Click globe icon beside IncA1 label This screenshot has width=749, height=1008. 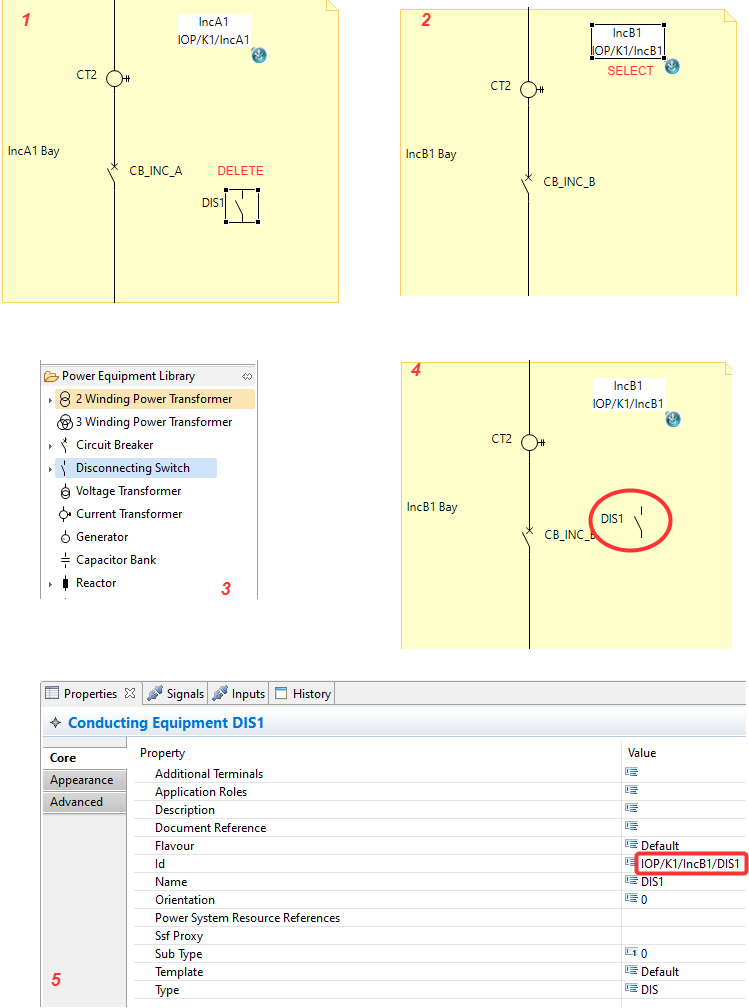(x=259, y=56)
